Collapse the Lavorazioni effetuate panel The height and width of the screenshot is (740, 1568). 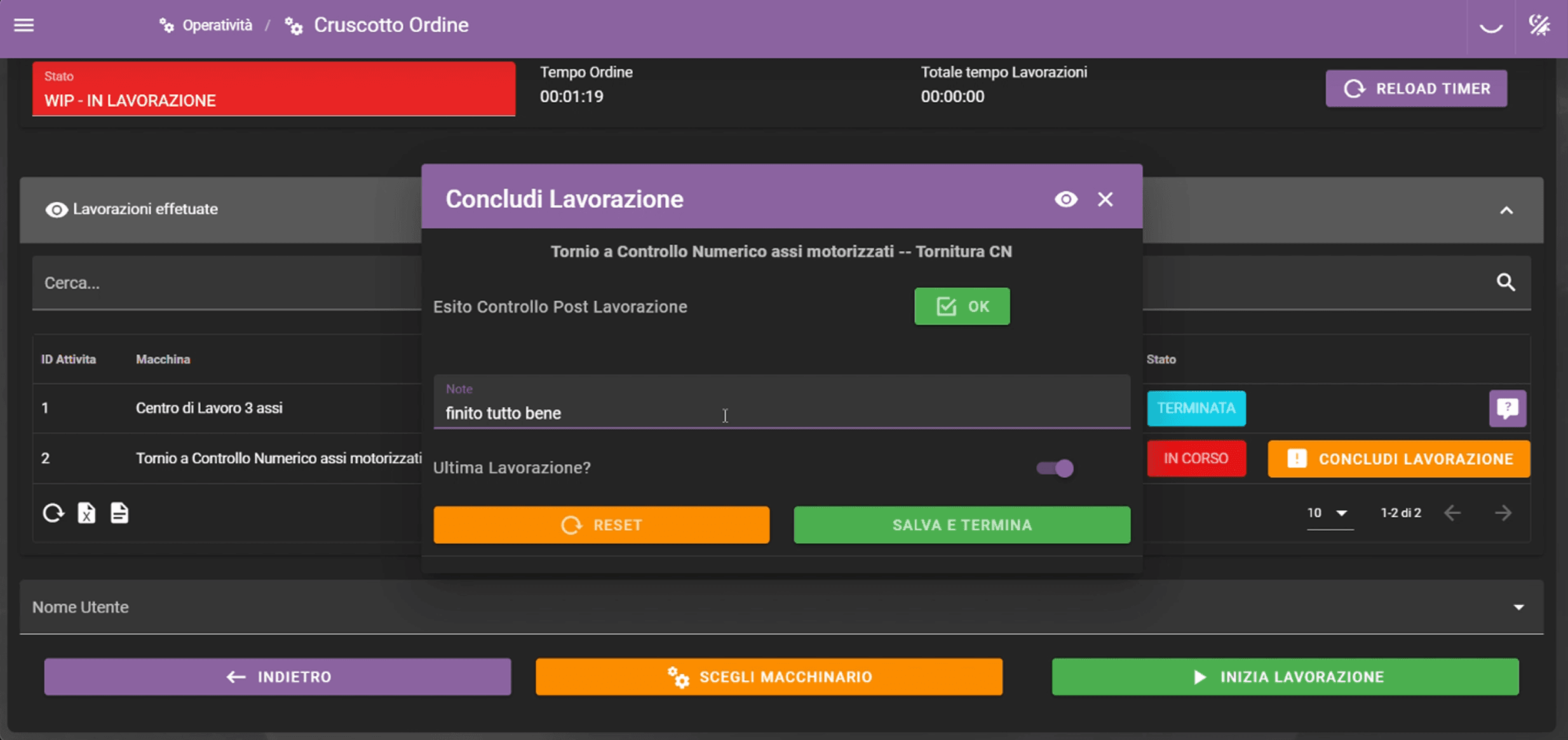click(x=1506, y=210)
